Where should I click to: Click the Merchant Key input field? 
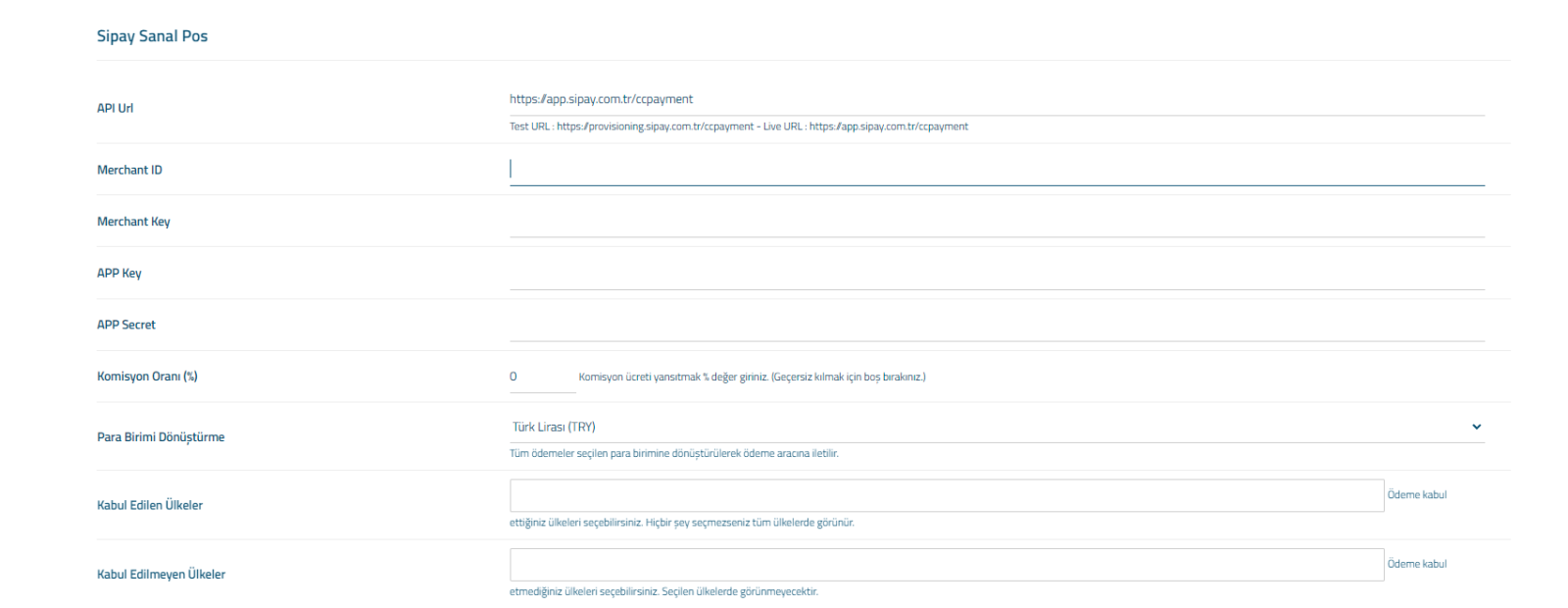[997, 222]
